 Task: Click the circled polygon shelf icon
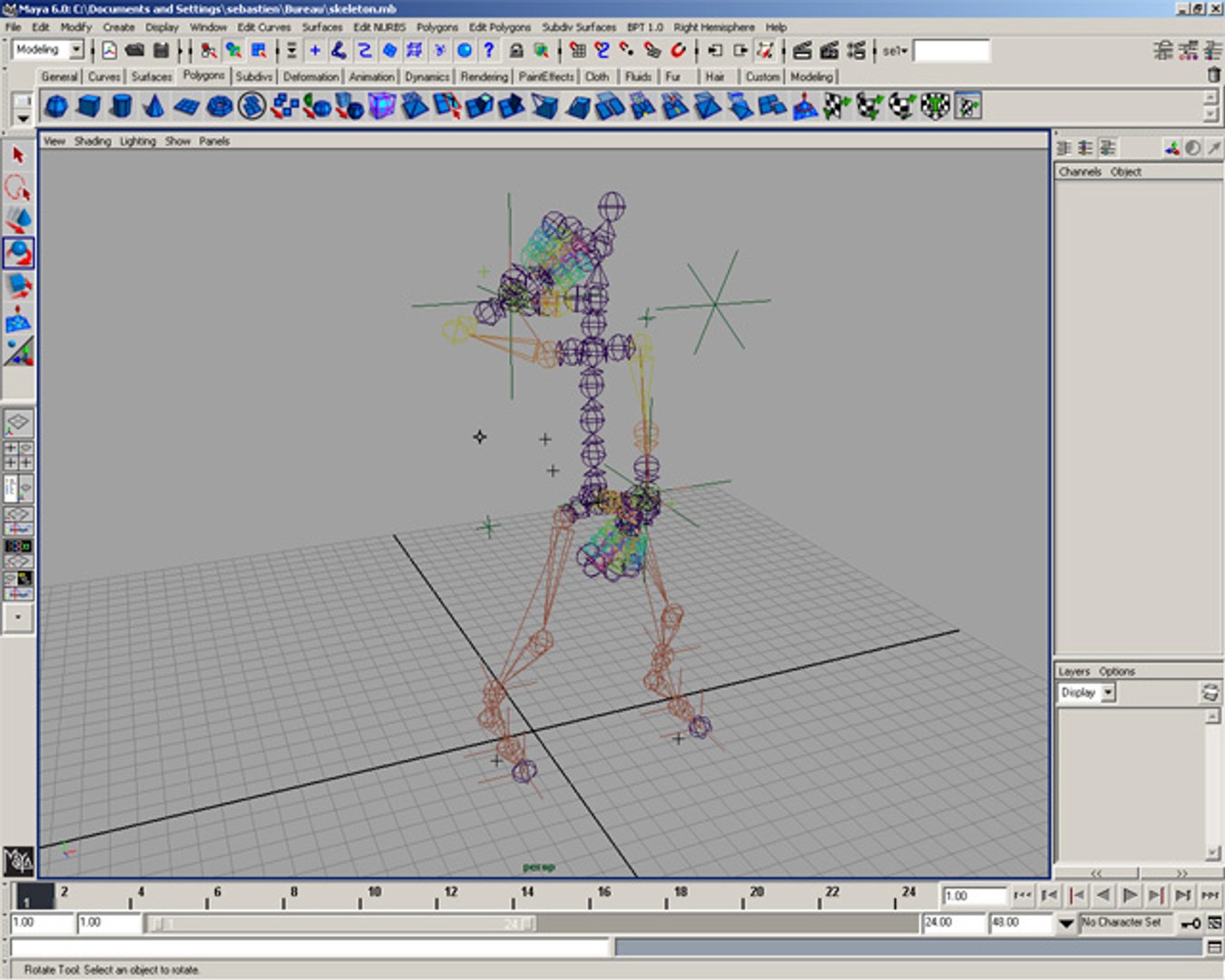(x=252, y=107)
